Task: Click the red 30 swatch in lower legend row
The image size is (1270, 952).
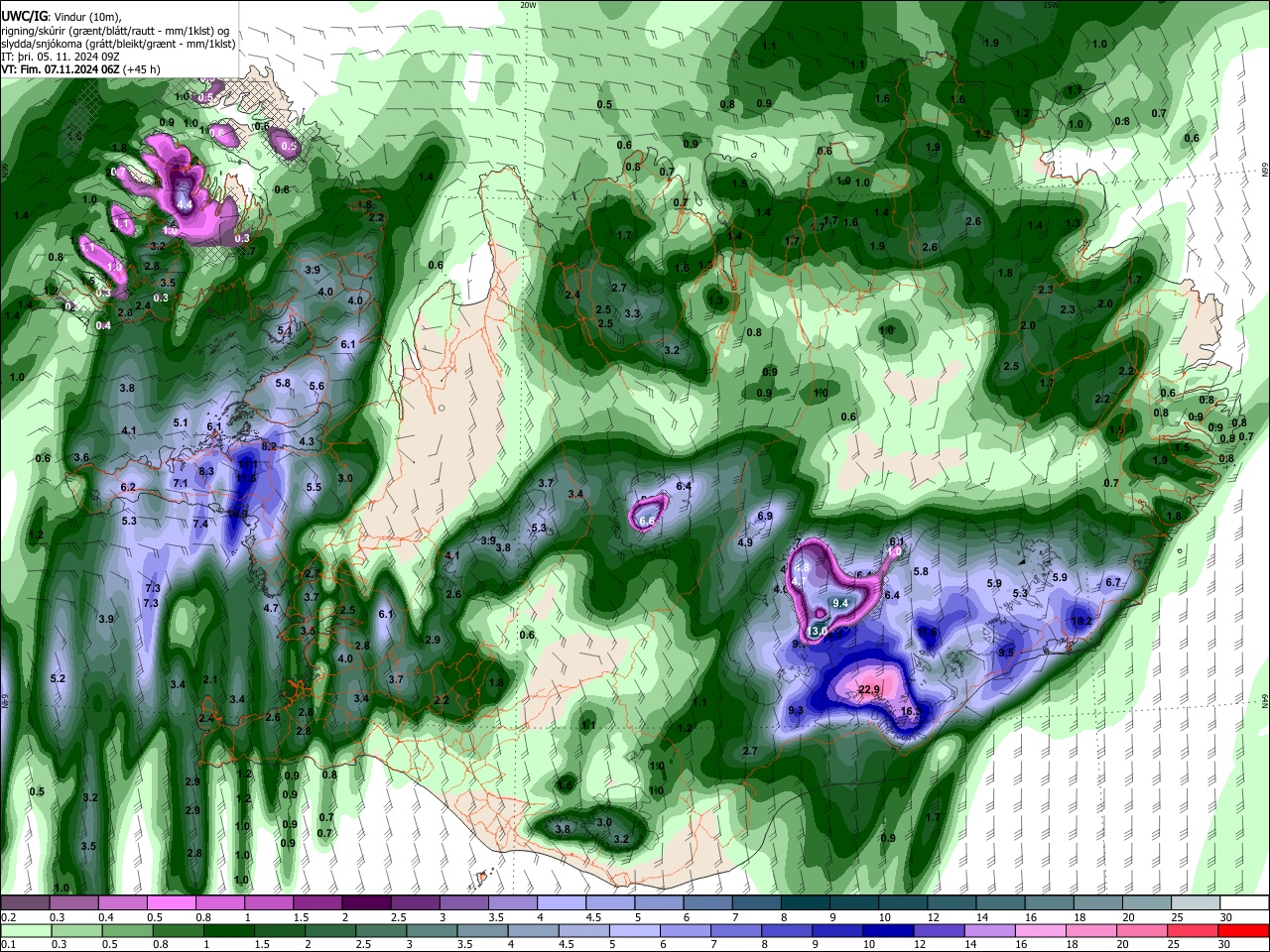Action: 1243,930
